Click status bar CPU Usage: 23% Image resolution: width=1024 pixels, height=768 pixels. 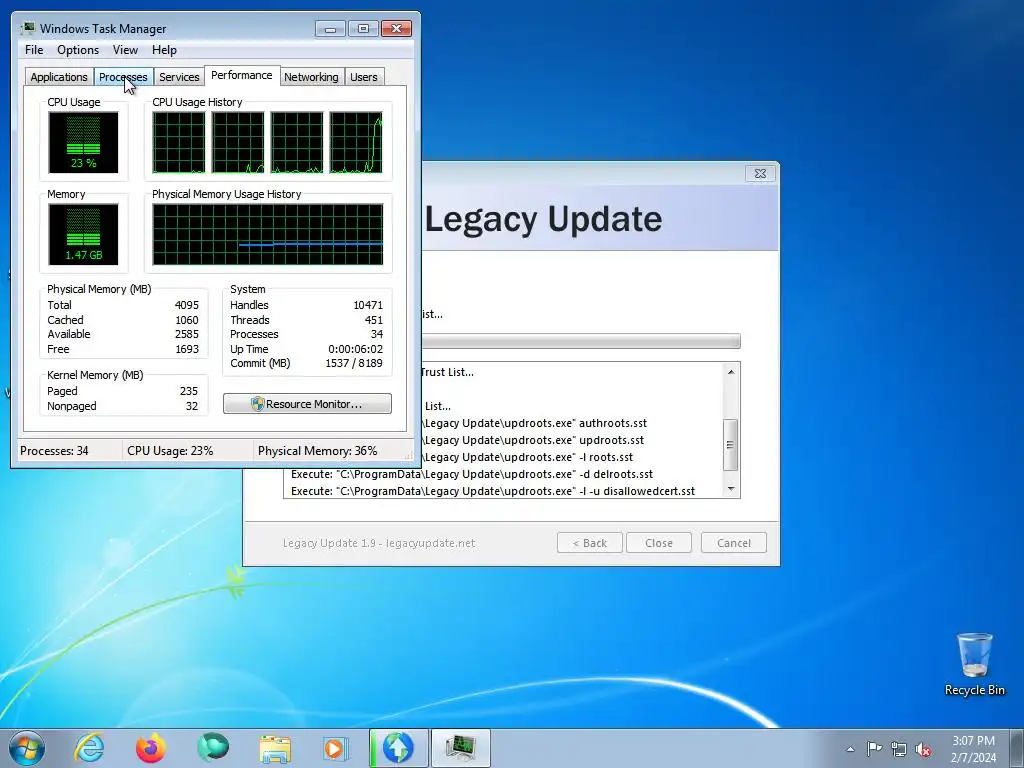(170, 451)
